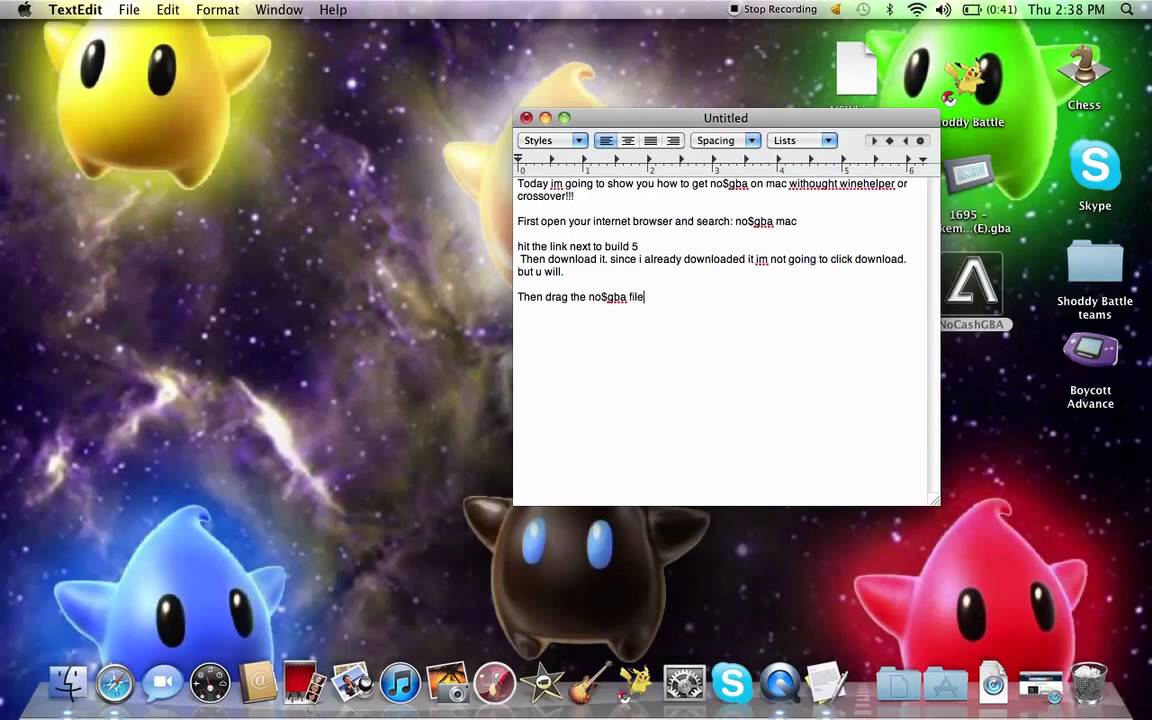Open the TextEdit application menu
1152x720 pixels.
pos(75,10)
